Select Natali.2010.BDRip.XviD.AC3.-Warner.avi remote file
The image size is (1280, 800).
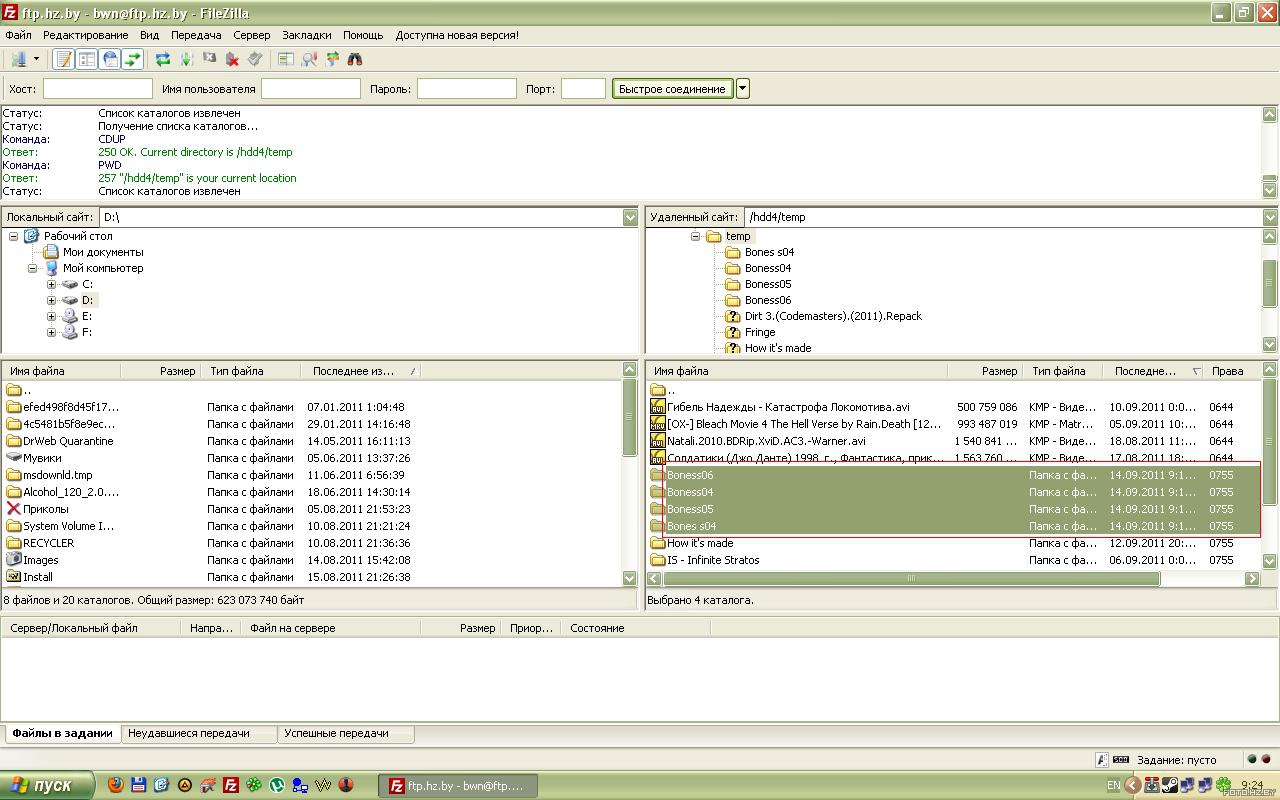click(766, 441)
